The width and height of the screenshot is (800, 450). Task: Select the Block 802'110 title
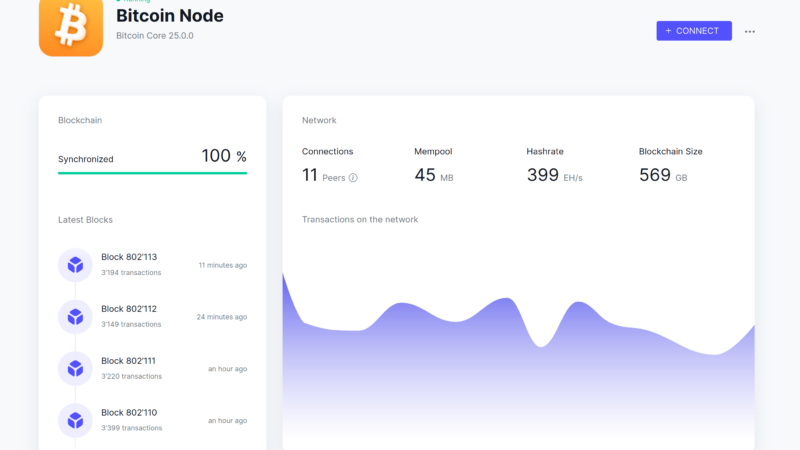click(129, 412)
